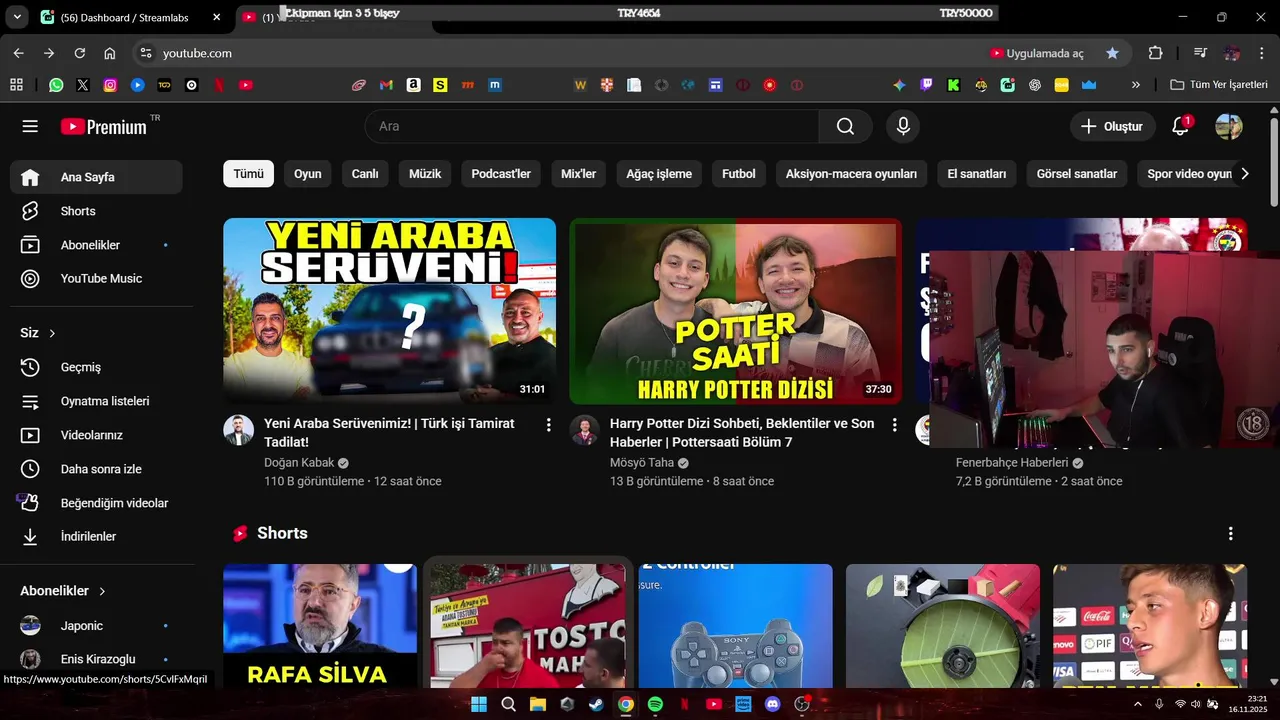Select the Tümü filter chip

tap(248, 174)
